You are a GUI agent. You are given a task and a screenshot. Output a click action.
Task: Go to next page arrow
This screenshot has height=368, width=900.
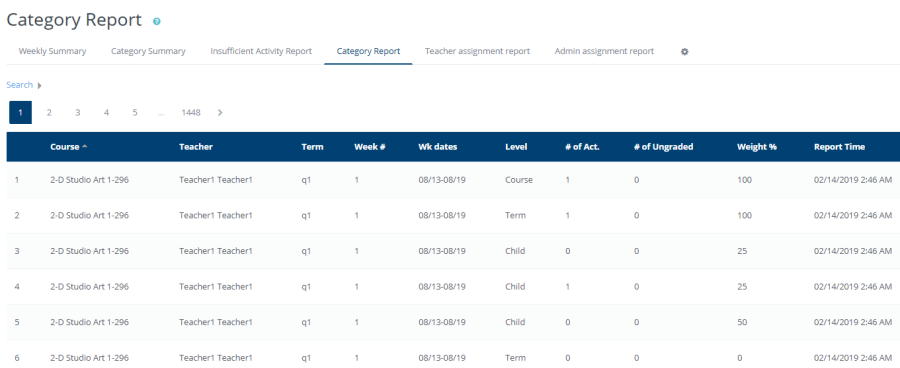(220, 113)
